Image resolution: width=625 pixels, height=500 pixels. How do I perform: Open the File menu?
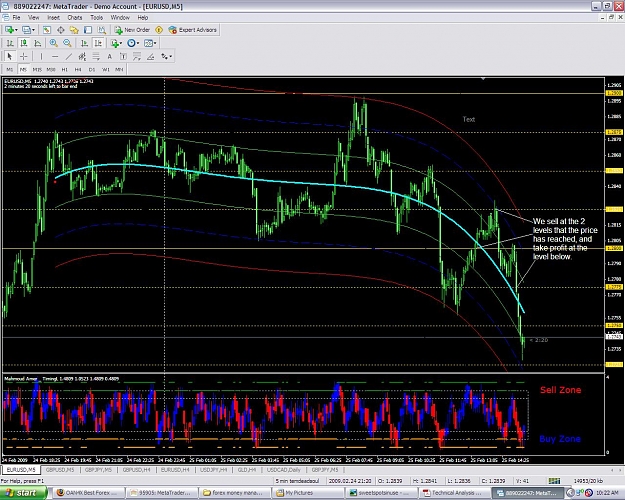click(16, 18)
